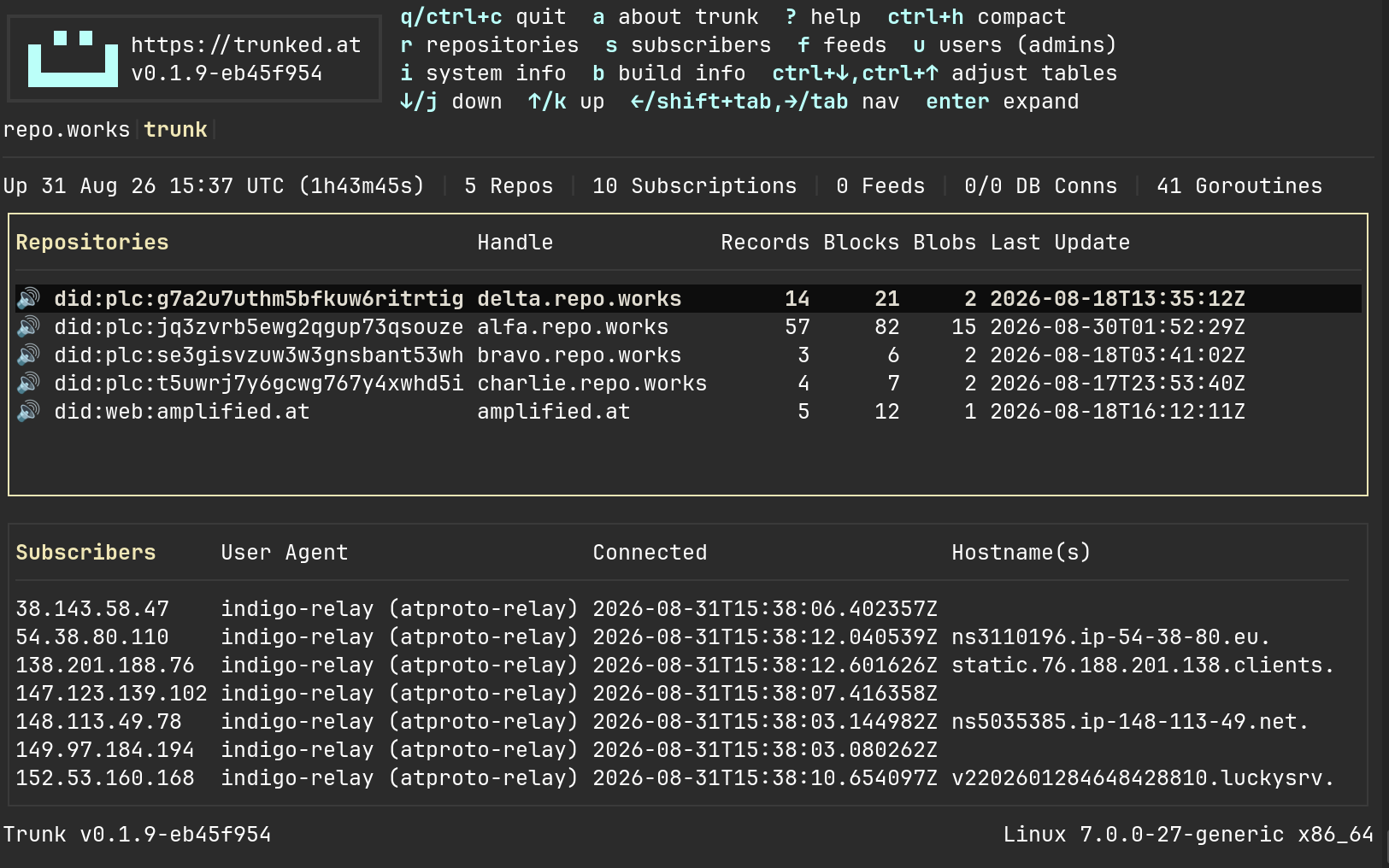Click the Trunk smiley face logo
Screen dimensions: 1389x868
point(73,59)
